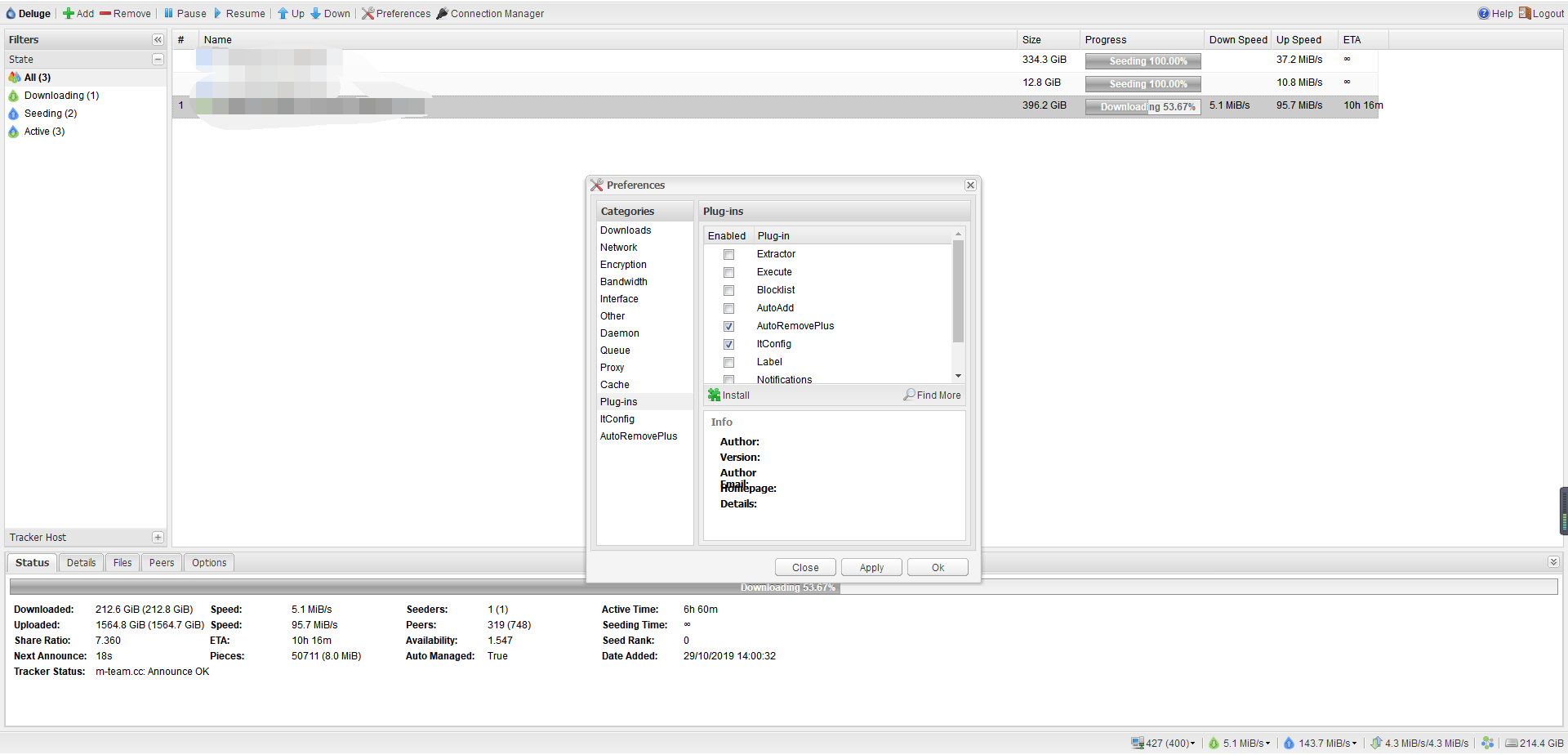This screenshot has width=1568, height=755.
Task: Enable the AutoAdd plug-in checkbox
Action: (729, 309)
